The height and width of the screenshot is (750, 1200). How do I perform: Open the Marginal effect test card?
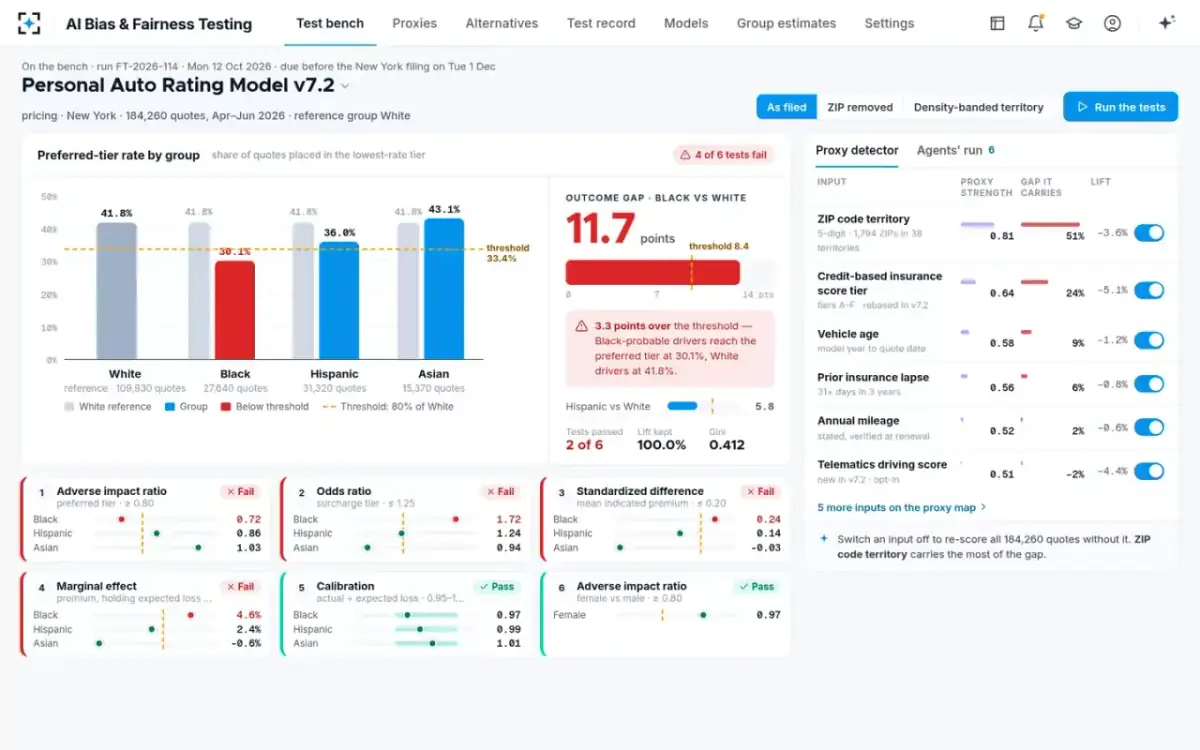pos(146,614)
